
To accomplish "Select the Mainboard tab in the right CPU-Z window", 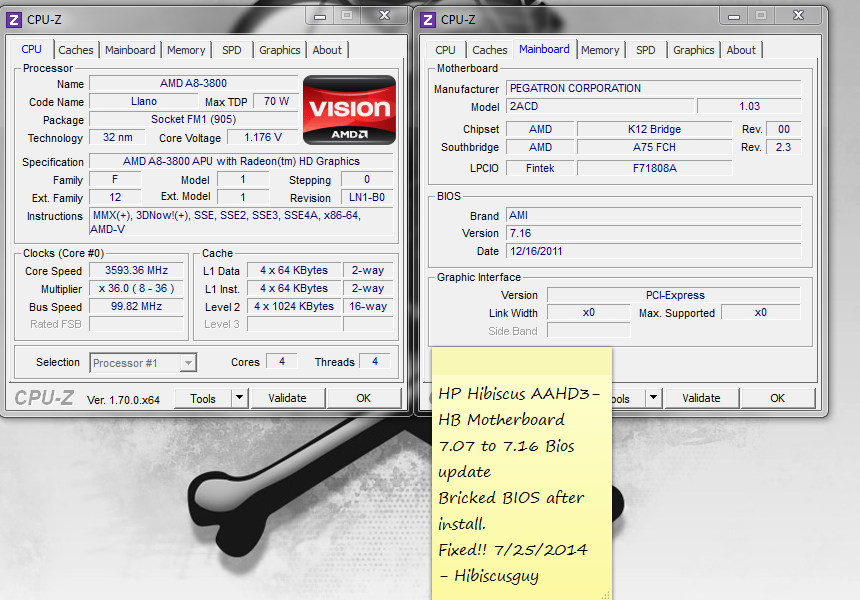I will click(x=544, y=49).
